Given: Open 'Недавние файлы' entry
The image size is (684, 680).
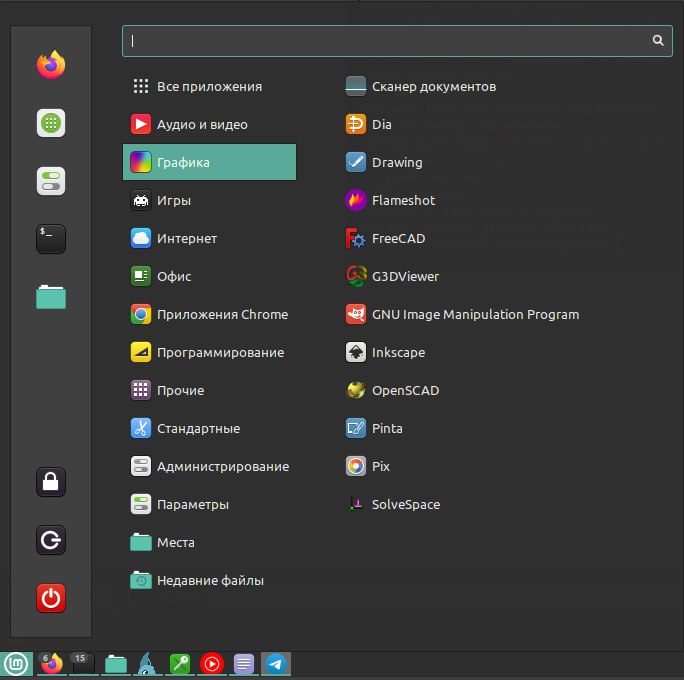Looking at the screenshot, I should coord(209,580).
